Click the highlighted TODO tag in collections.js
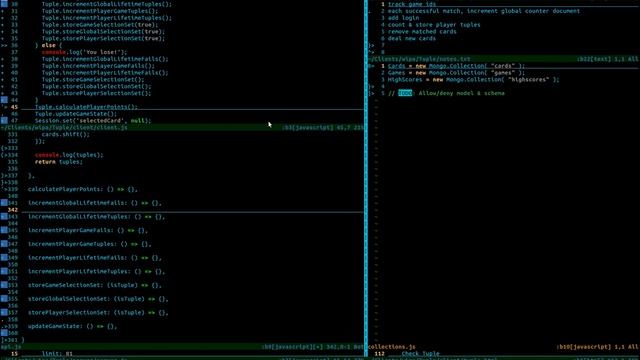Image resolution: width=640 pixels, height=360 pixels. pos(404,93)
